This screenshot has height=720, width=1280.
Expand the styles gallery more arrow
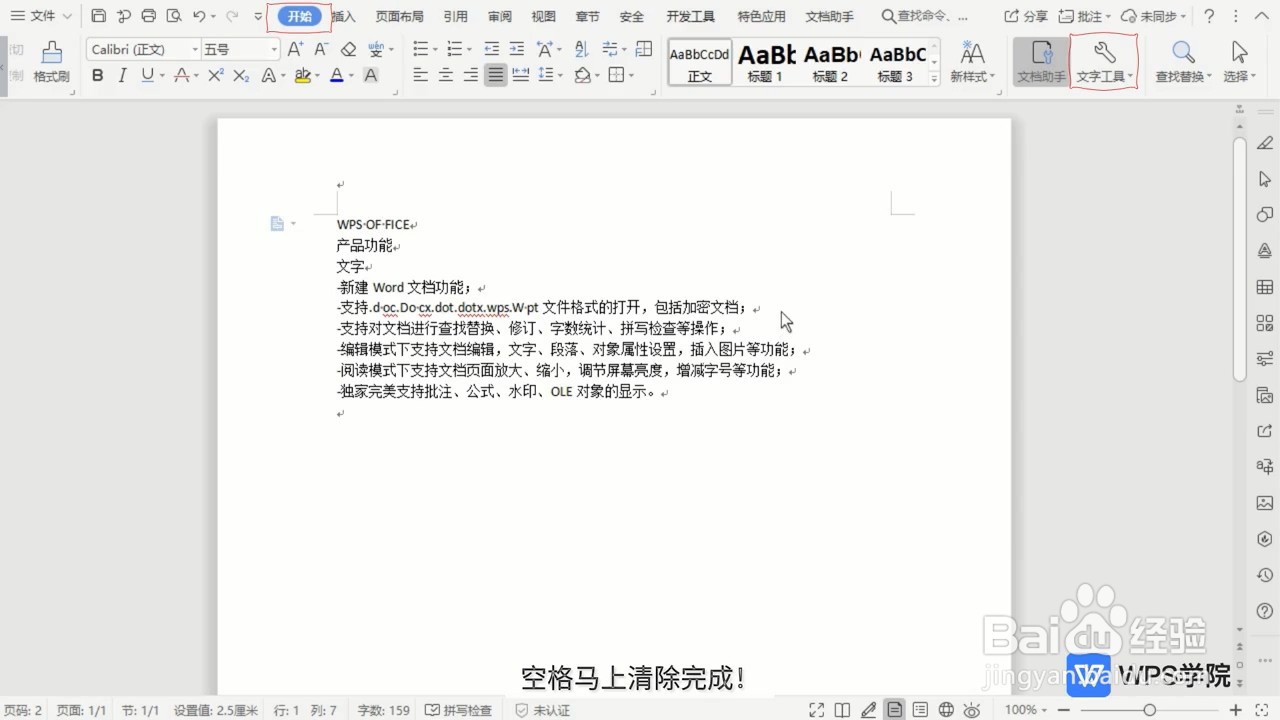coord(934,78)
